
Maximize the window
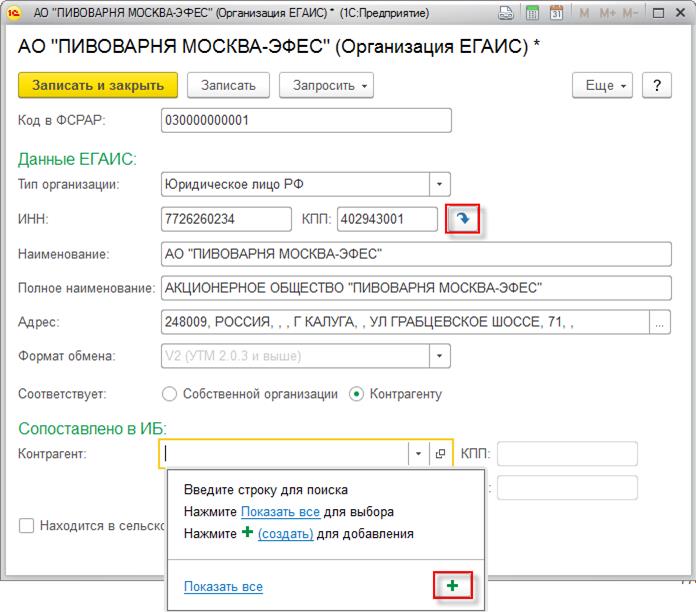pyautogui.click(x=659, y=13)
